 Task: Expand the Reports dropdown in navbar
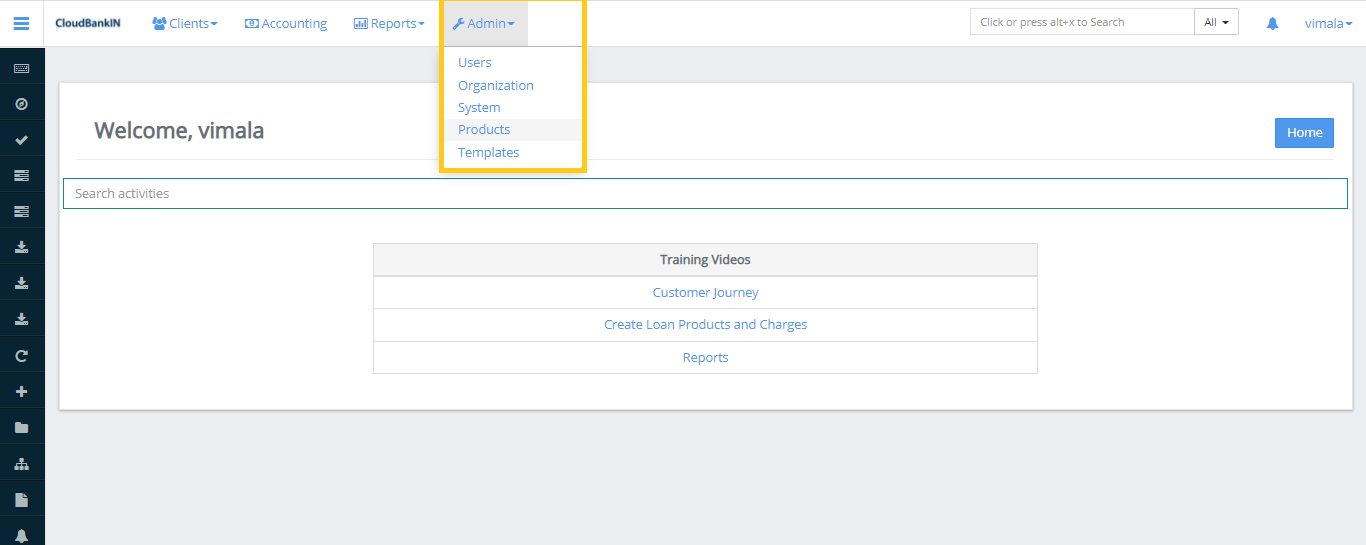click(x=389, y=23)
